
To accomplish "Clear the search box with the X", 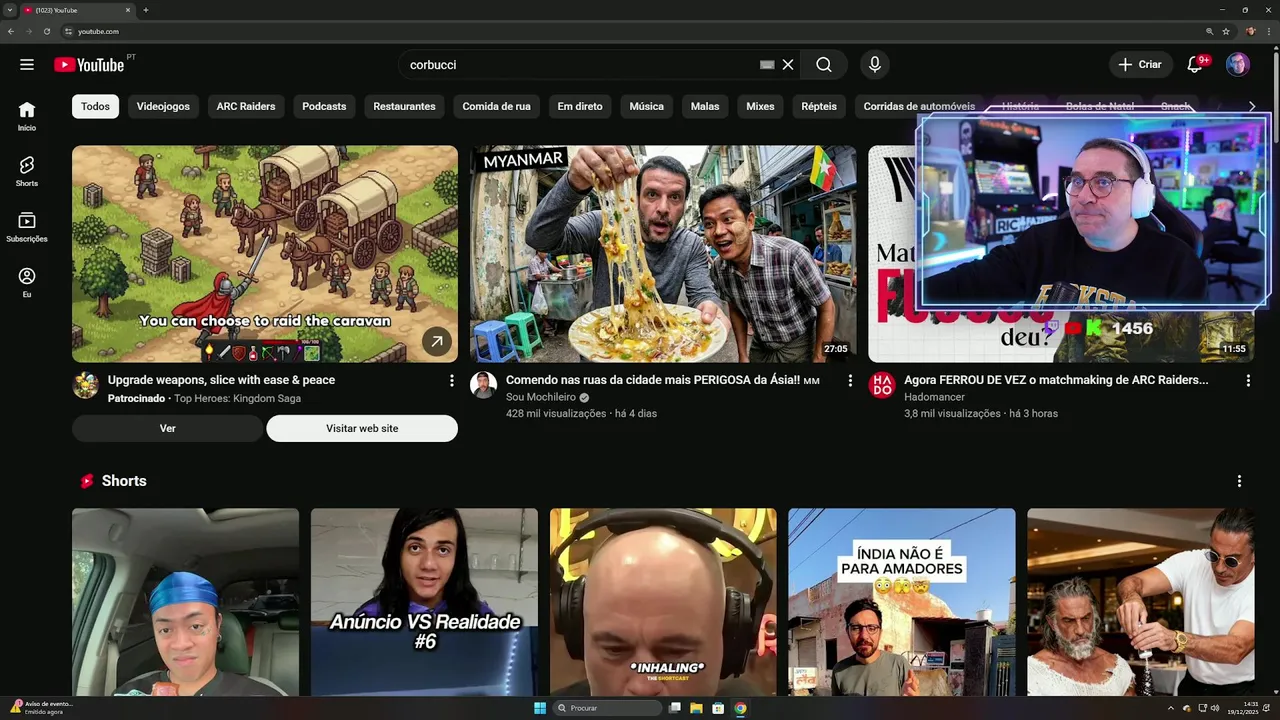I will tap(788, 64).
